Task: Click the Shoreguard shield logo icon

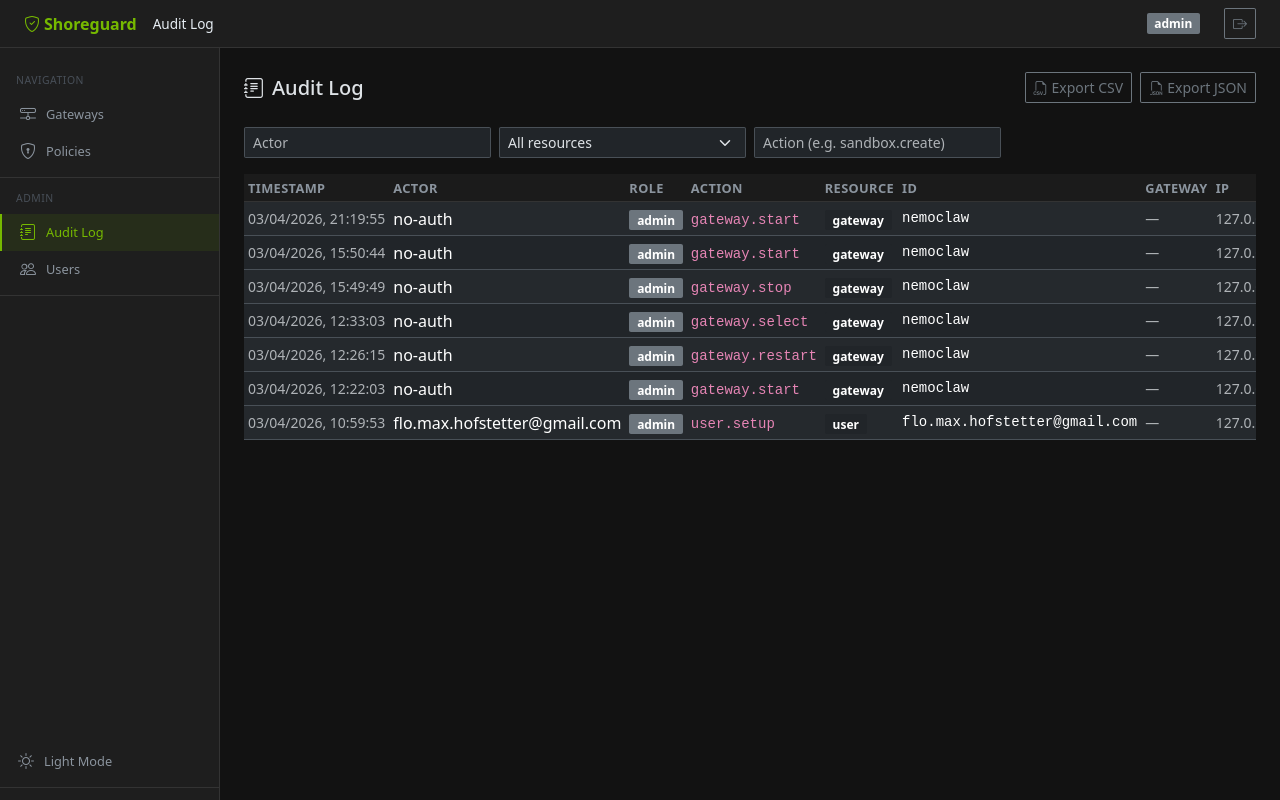Action: (31, 23)
